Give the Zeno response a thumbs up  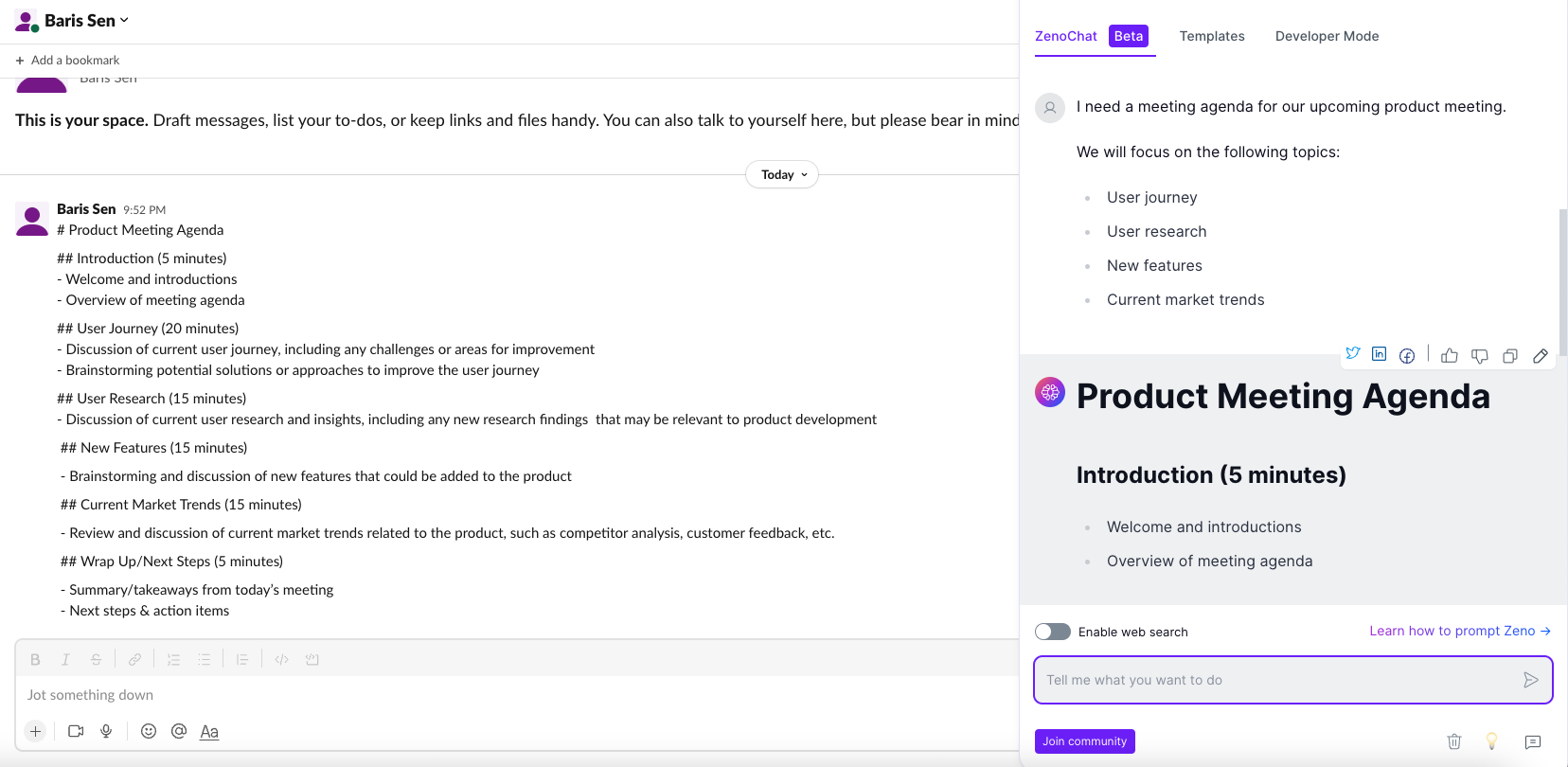click(x=1450, y=355)
